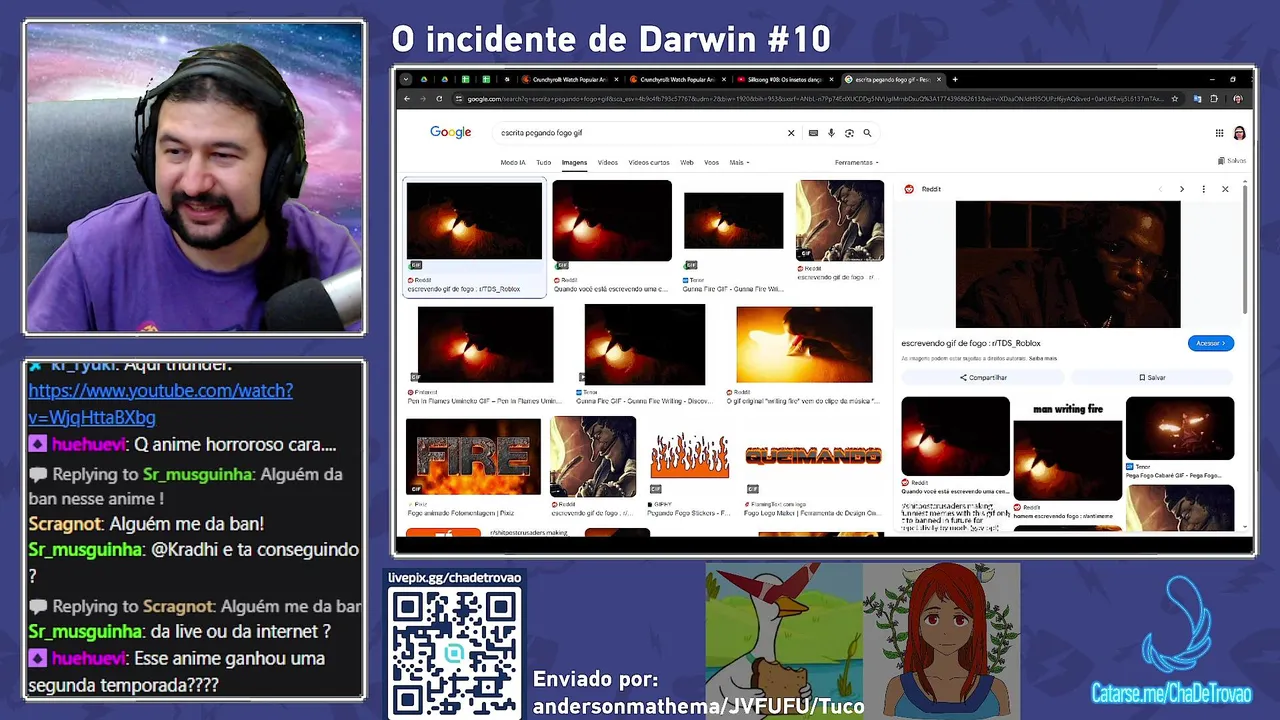Select the Tudo search tab
The height and width of the screenshot is (720, 1280).
pyautogui.click(x=543, y=162)
